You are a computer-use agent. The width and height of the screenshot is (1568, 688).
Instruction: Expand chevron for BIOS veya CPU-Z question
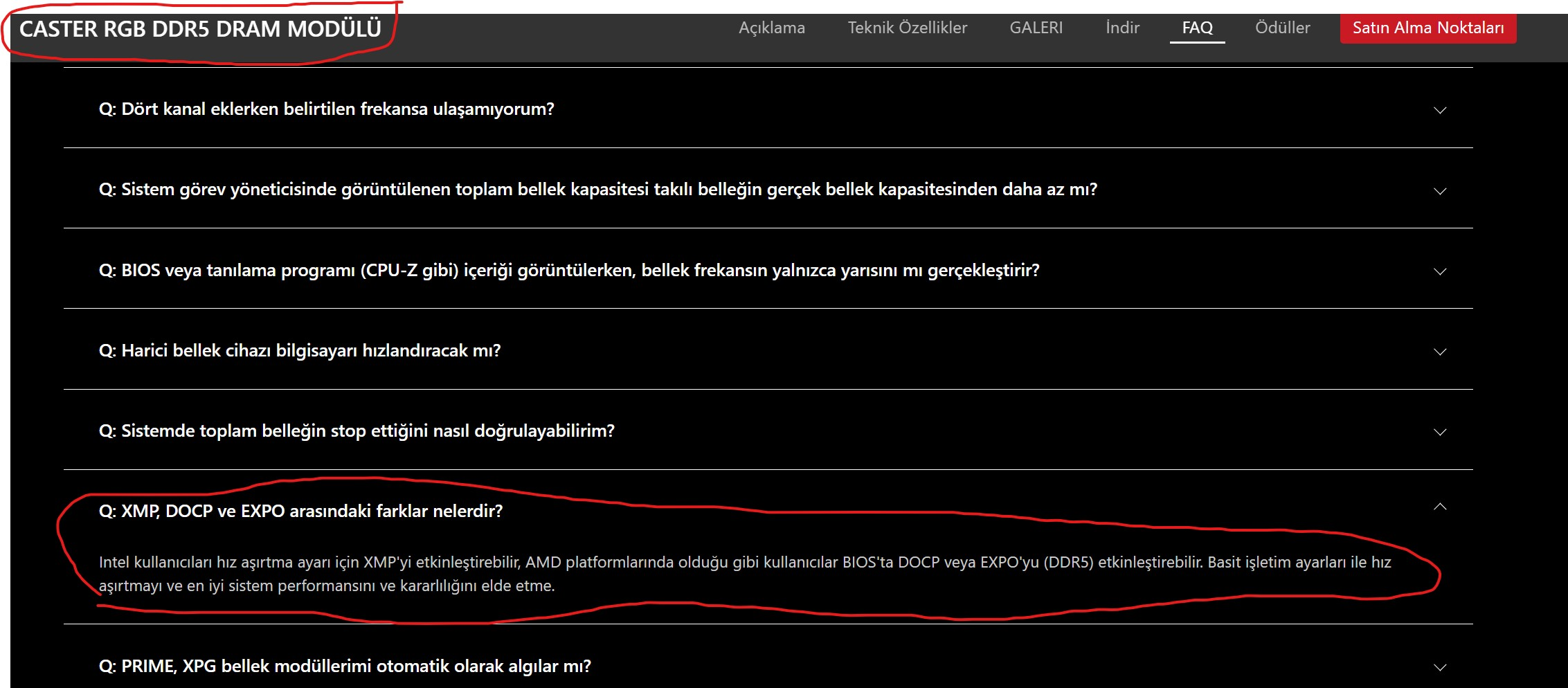point(1440,271)
